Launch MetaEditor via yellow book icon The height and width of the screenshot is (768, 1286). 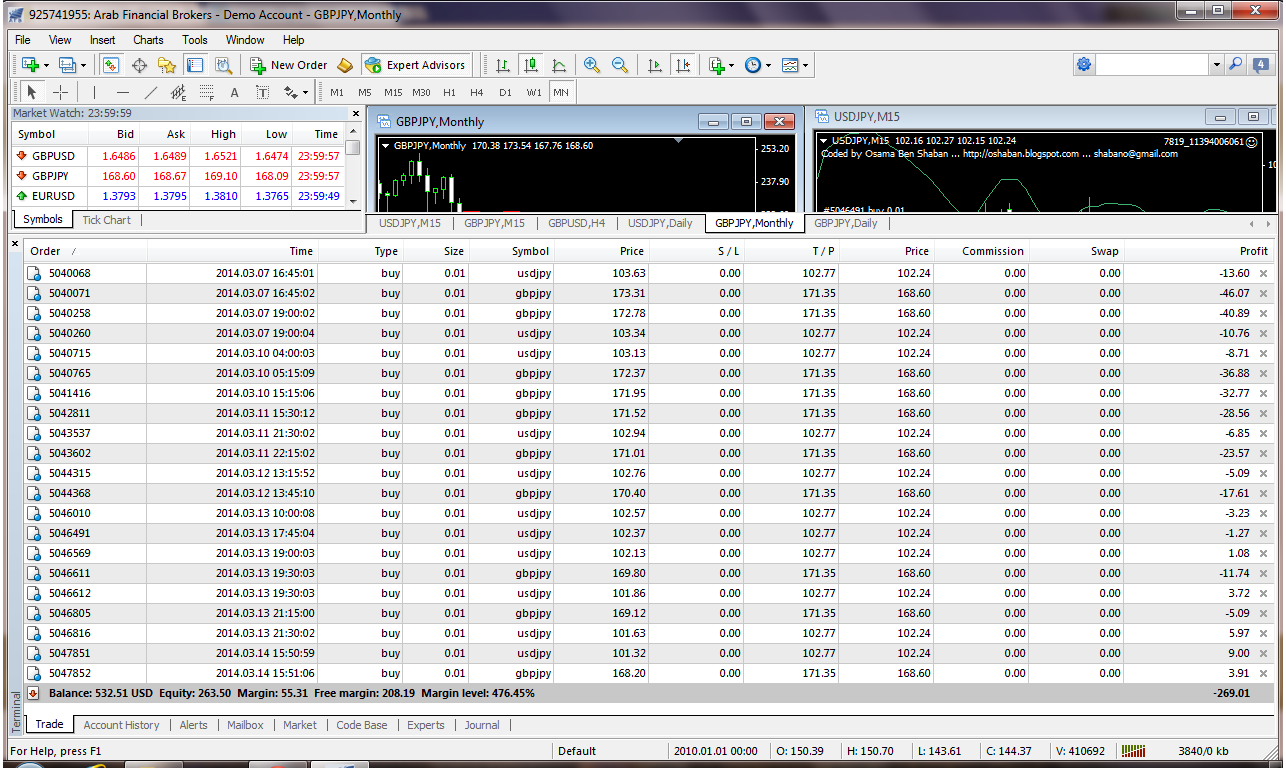[x=345, y=65]
